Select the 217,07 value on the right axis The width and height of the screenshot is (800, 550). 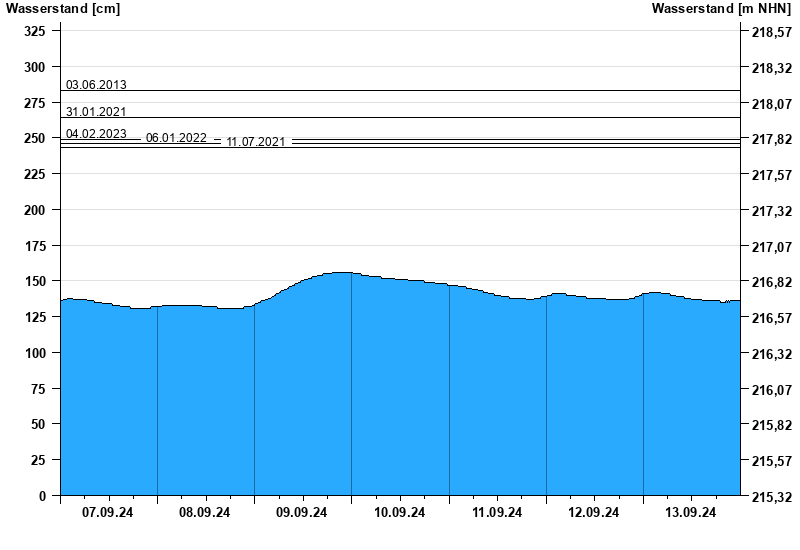(771, 247)
